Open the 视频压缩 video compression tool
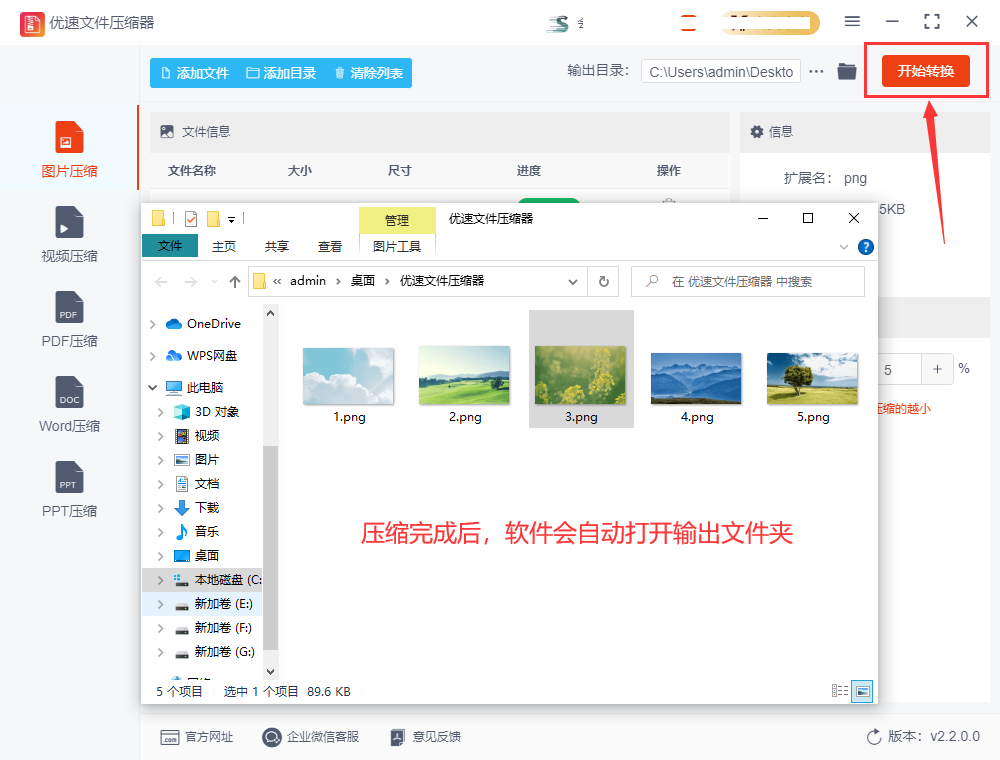The image size is (1000, 760). (x=69, y=222)
